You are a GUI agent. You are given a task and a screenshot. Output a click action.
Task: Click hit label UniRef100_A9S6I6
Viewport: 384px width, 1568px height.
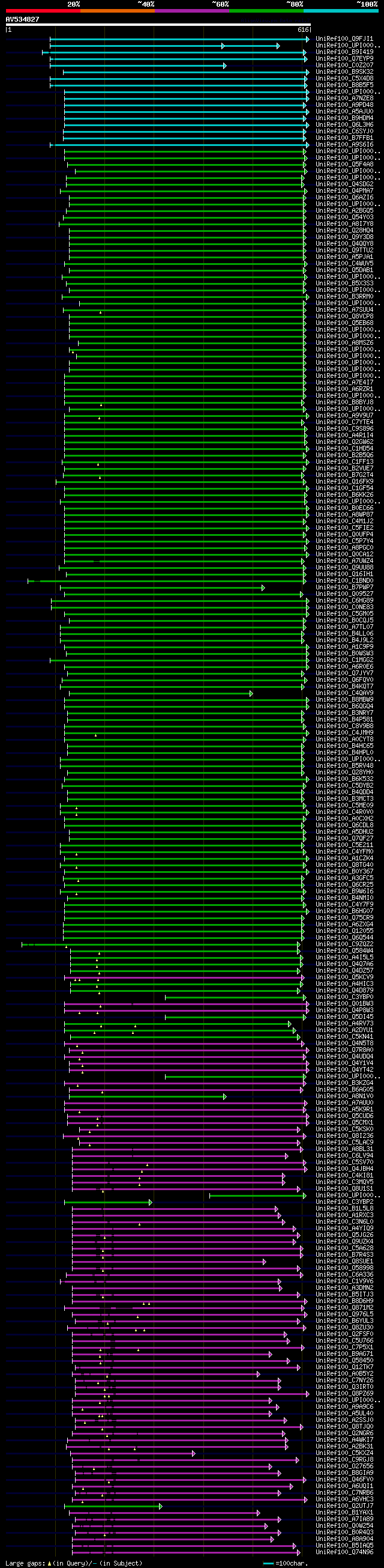344,145
